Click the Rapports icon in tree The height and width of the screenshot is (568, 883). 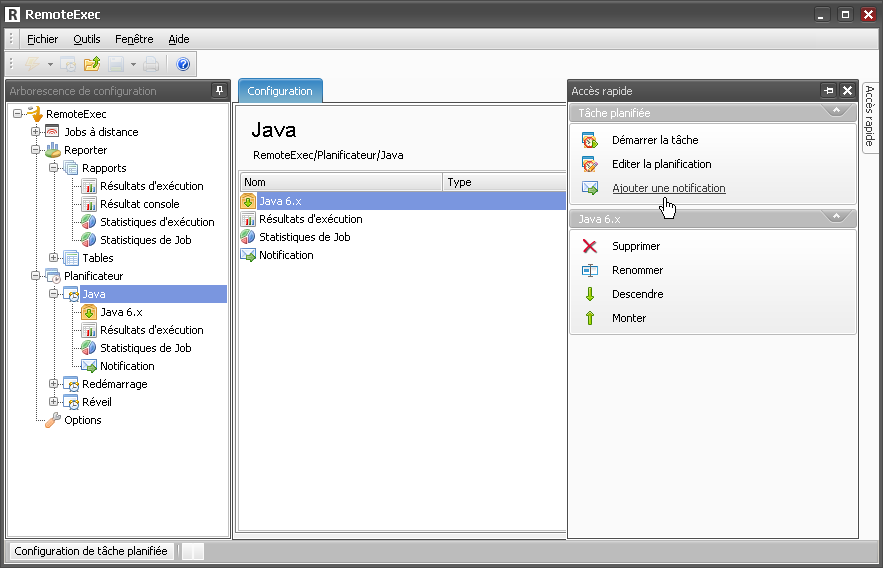(x=70, y=168)
